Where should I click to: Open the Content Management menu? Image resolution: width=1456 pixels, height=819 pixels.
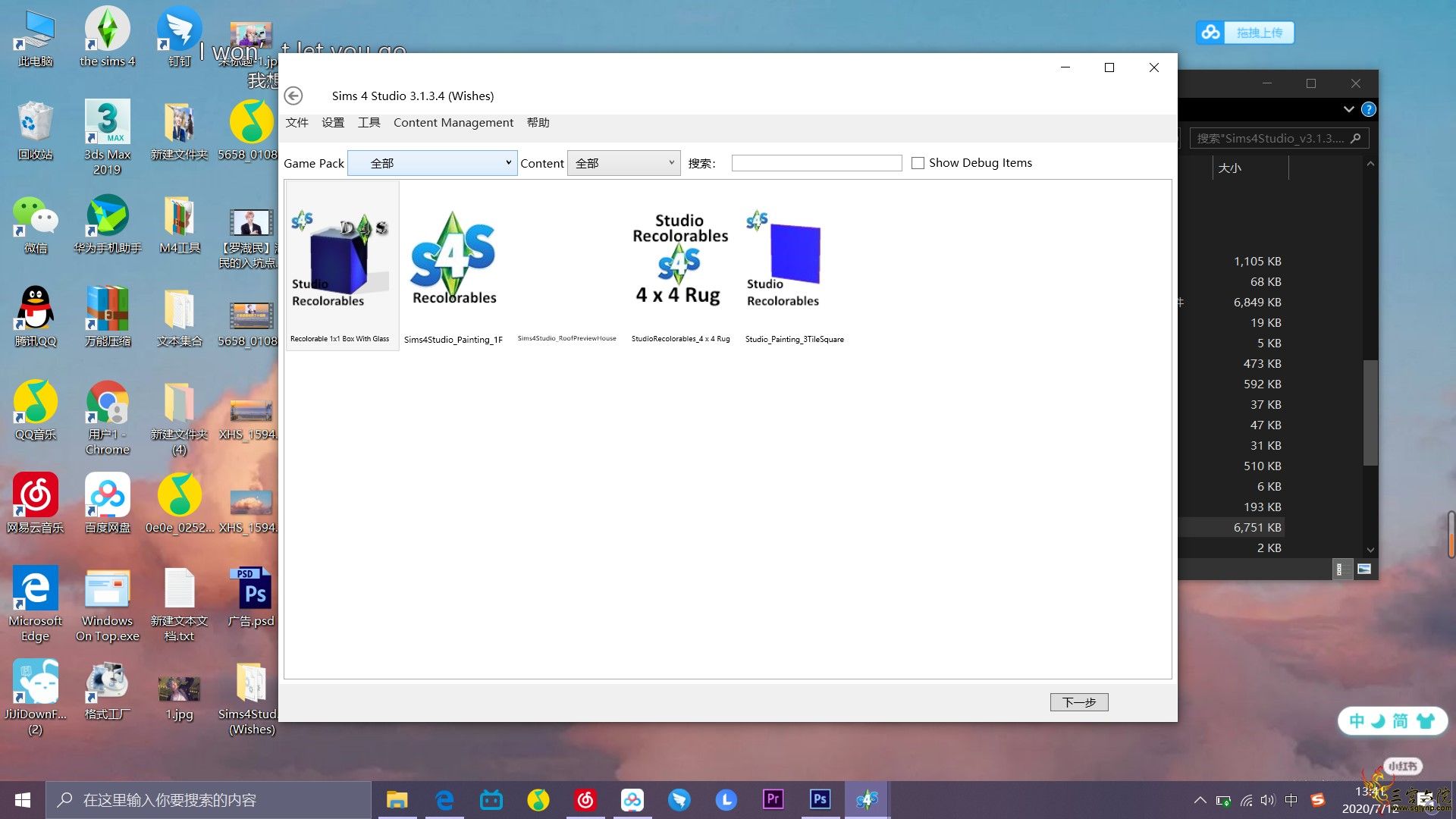click(x=453, y=123)
